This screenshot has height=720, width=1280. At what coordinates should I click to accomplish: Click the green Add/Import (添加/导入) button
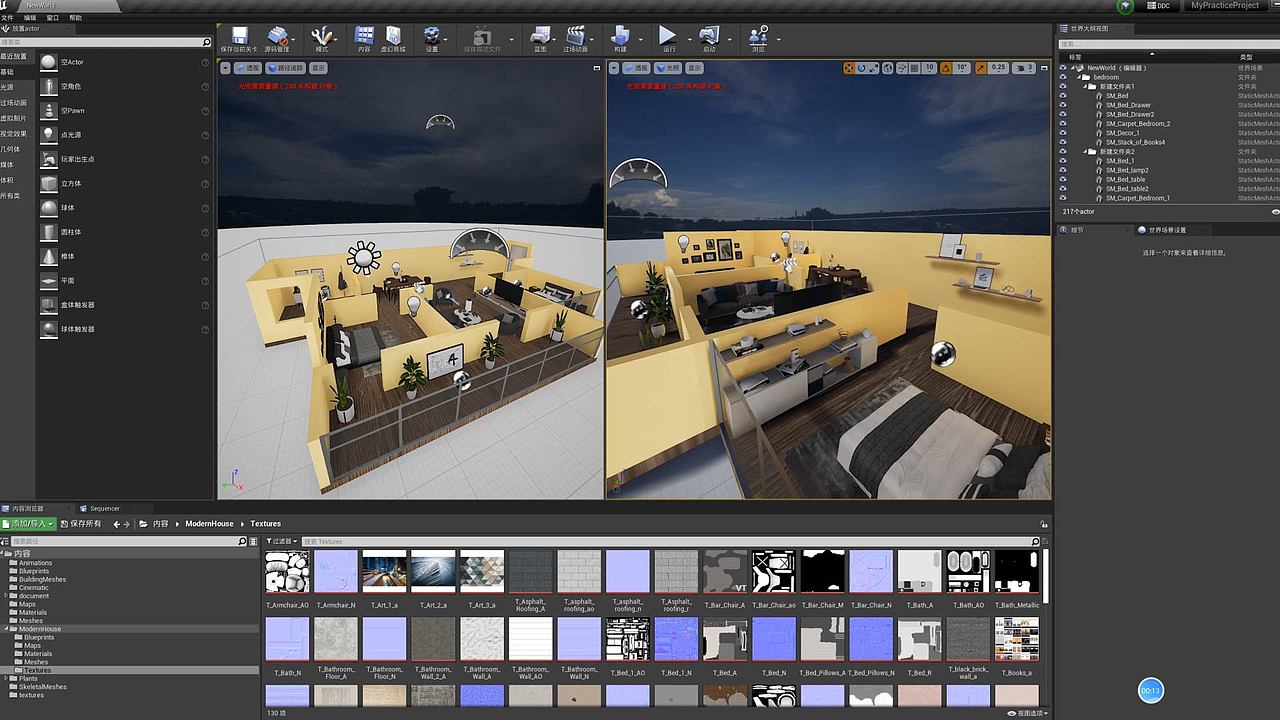pos(28,524)
